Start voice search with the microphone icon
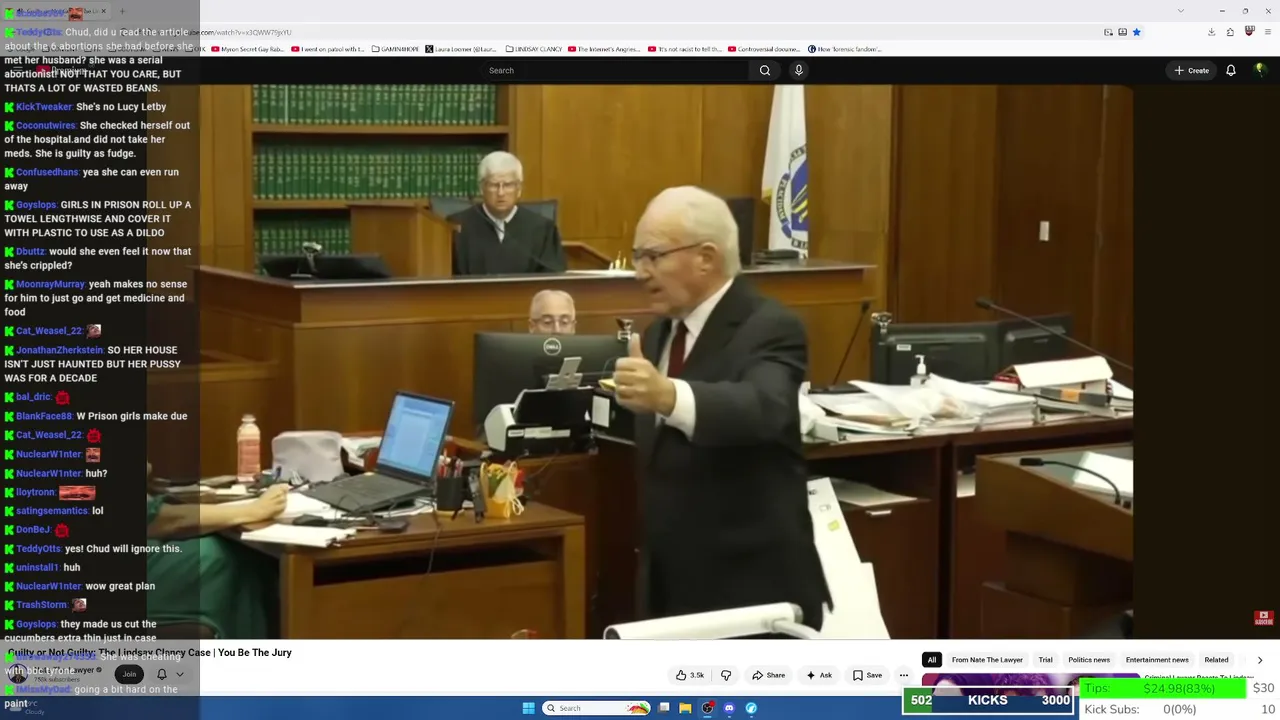Screen dimensions: 1280x720 coord(798,70)
